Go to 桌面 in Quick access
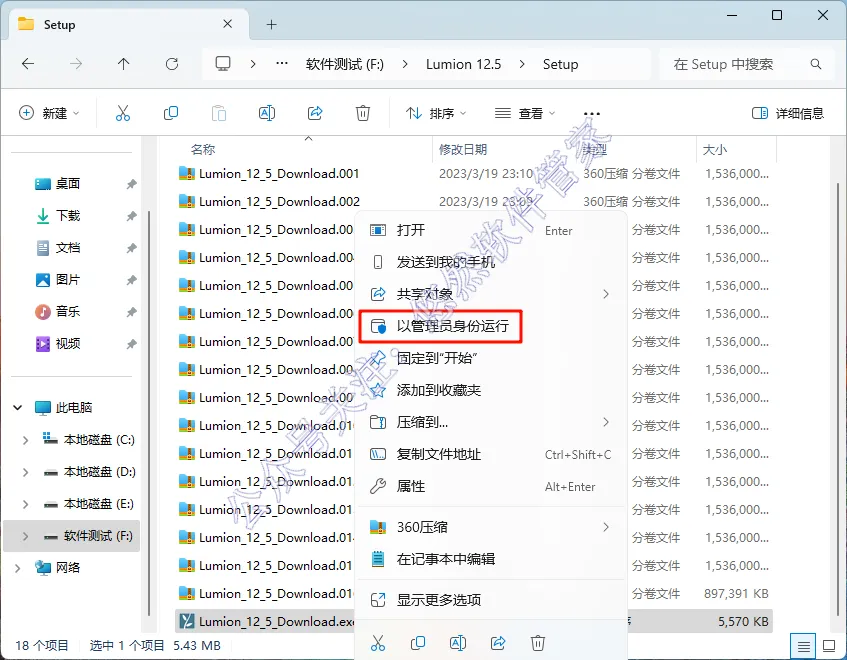The image size is (847, 660). coord(68,184)
